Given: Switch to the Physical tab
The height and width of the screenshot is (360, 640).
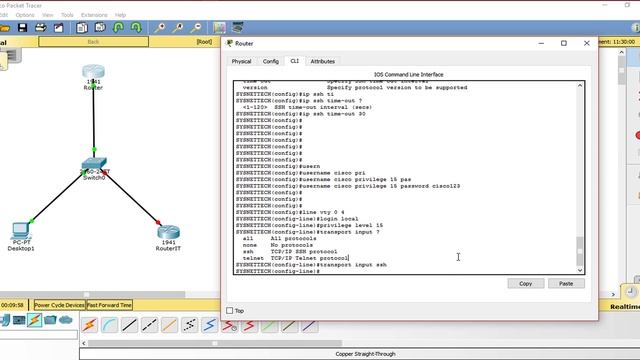Looking at the screenshot, I should (x=241, y=61).
